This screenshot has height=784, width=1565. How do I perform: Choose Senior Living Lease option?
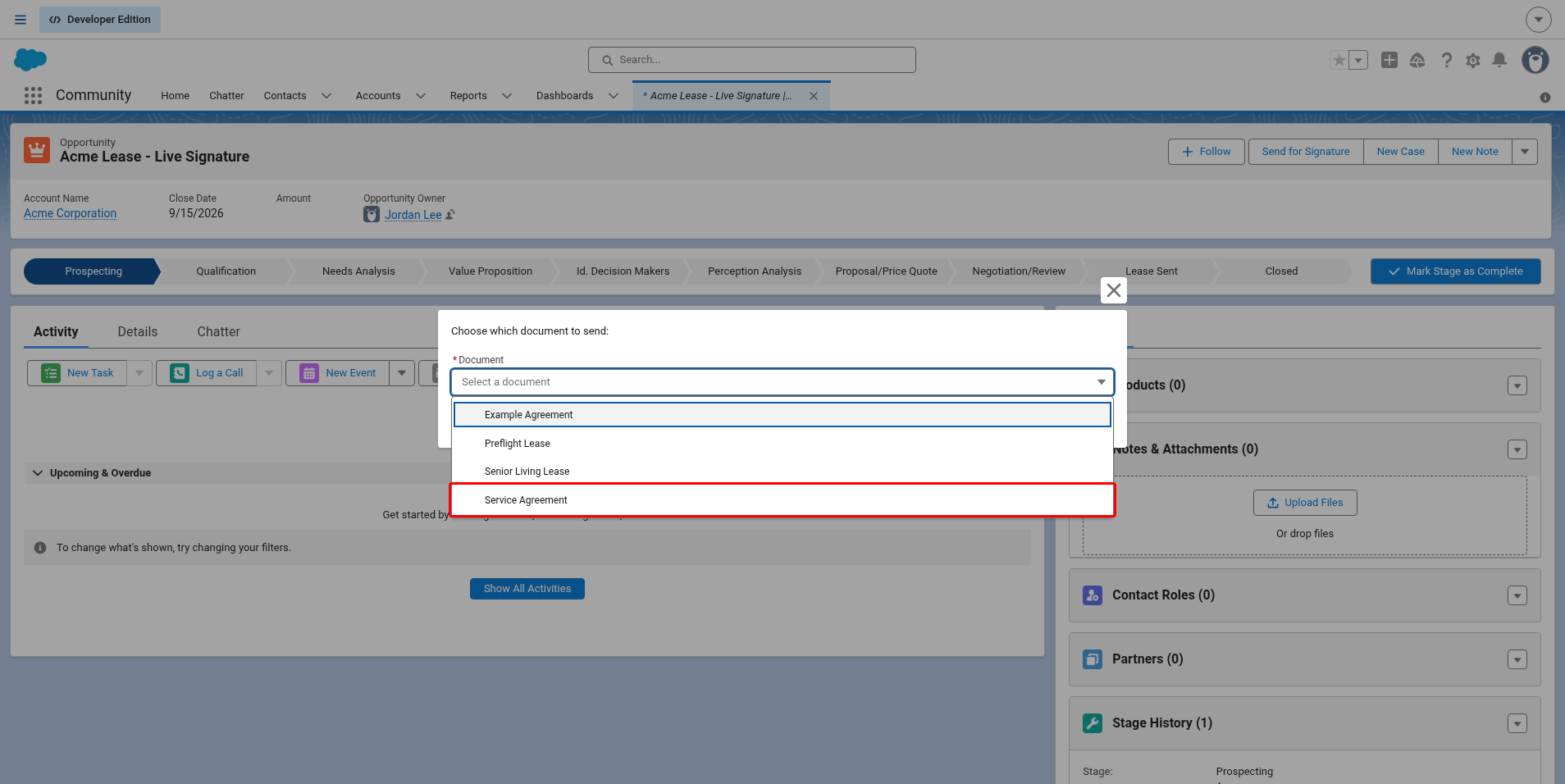coord(782,472)
